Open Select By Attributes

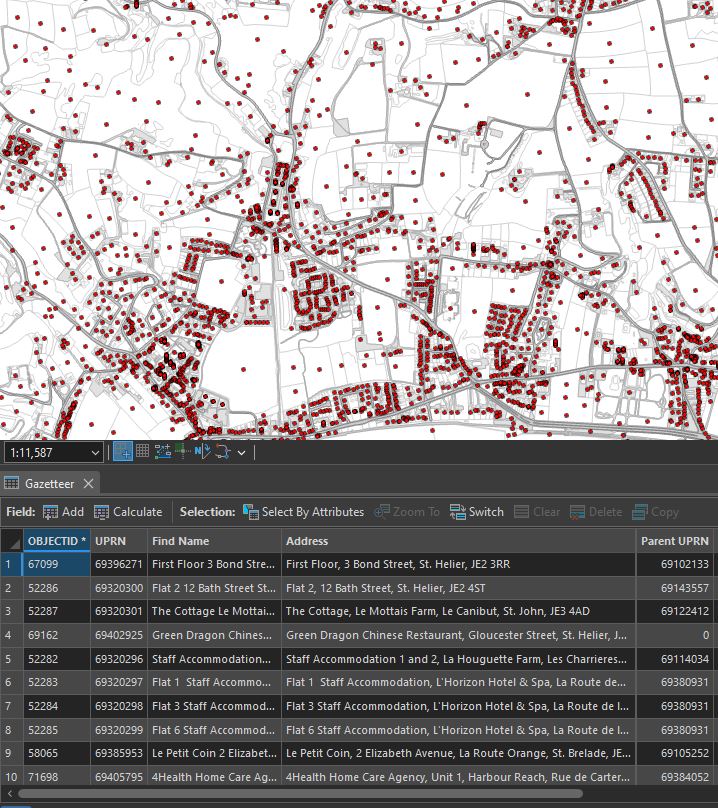[303, 512]
